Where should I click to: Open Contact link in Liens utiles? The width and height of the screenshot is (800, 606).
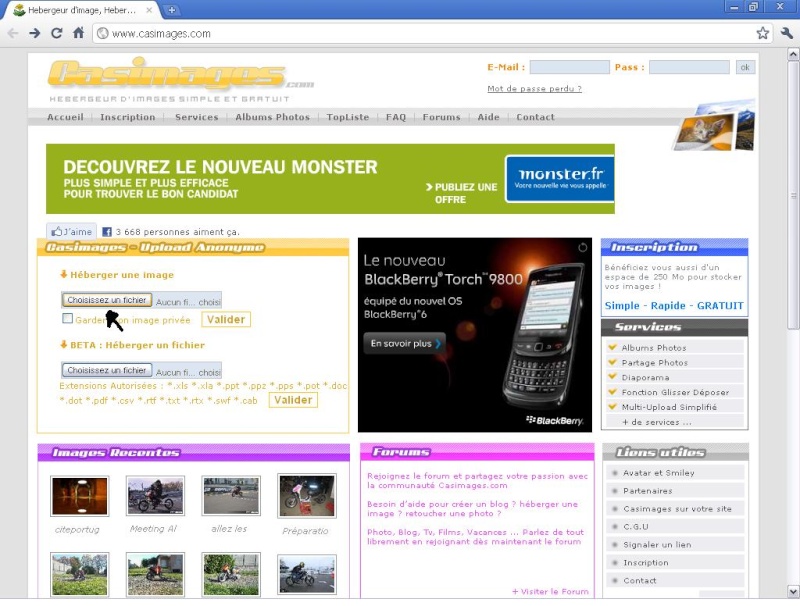point(640,580)
